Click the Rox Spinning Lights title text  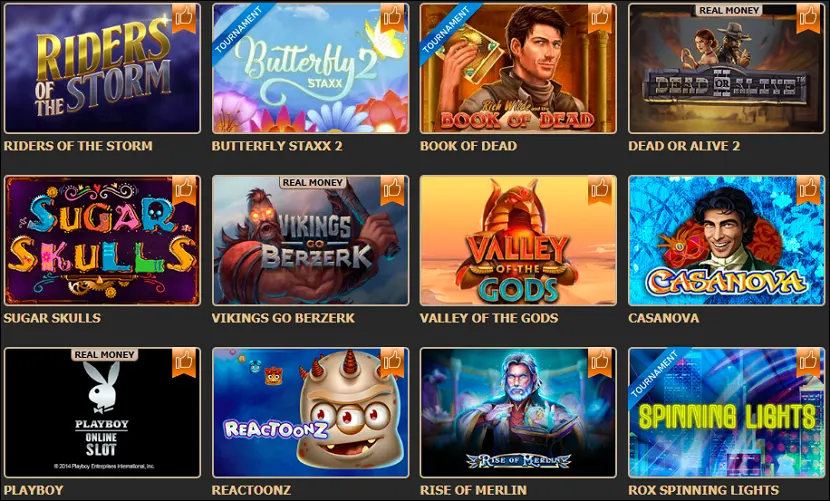703,490
